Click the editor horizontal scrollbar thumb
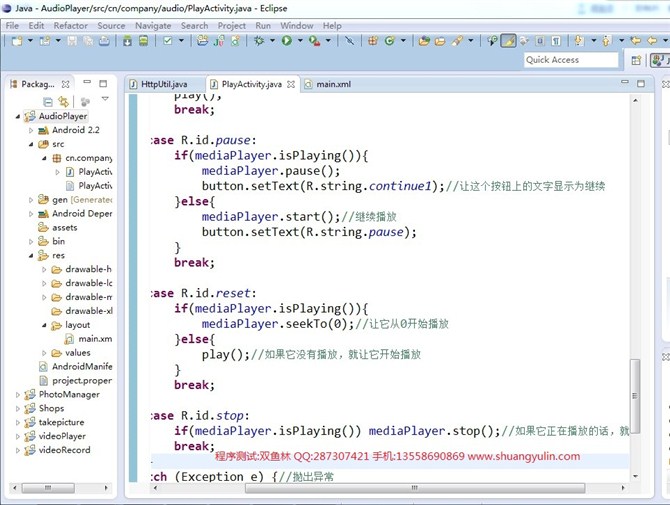The height and width of the screenshot is (505, 670). (x=415, y=488)
